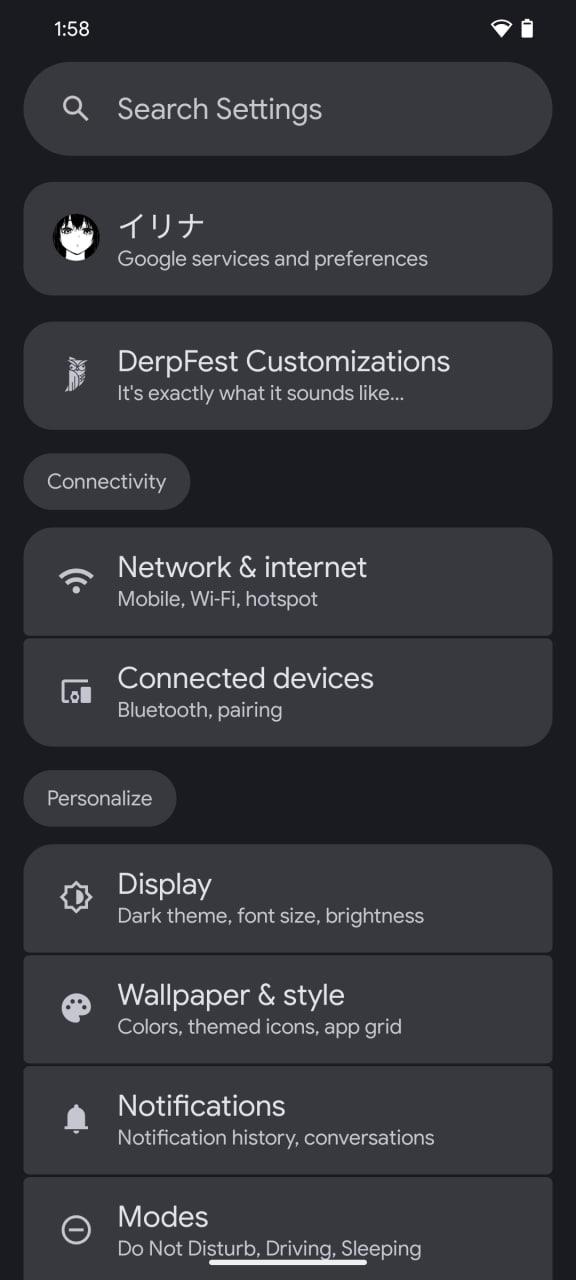Viewport: 576px width, 1280px height.
Task: Tap the Display brightness icon
Action: pos(76,898)
